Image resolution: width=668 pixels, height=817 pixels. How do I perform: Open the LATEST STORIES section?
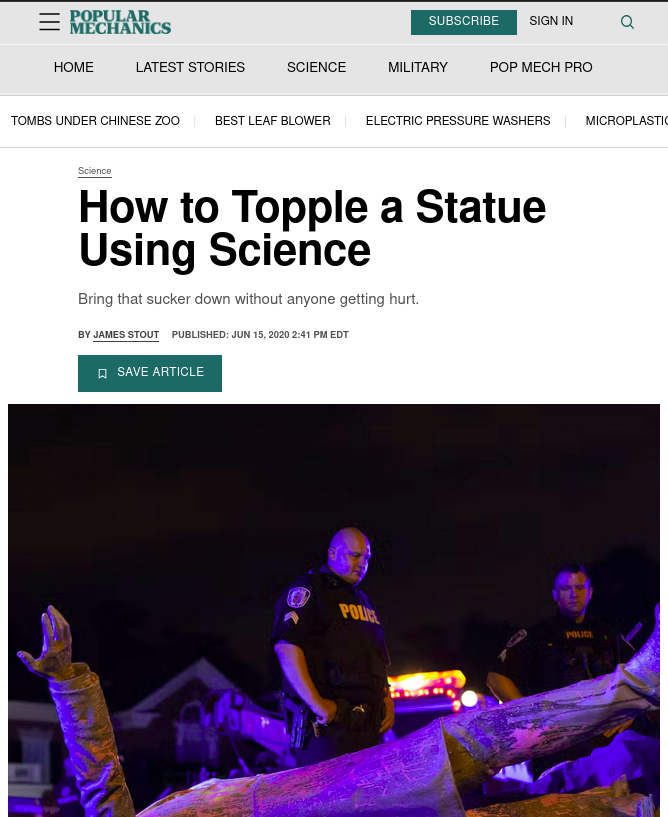pos(190,67)
